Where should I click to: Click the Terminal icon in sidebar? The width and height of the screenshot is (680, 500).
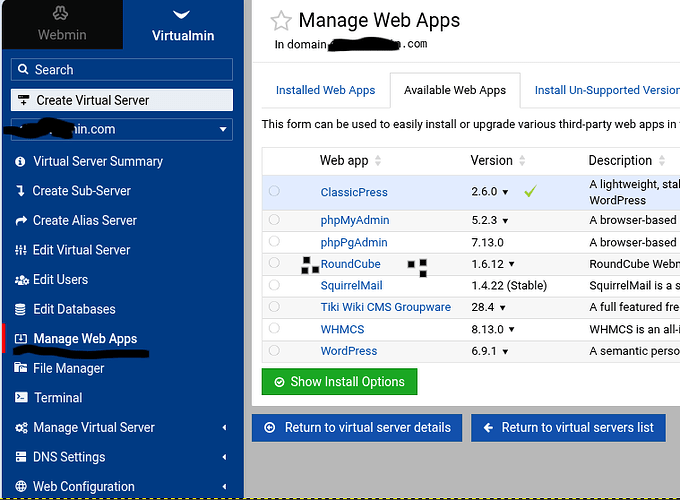click(x=20, y=398)
